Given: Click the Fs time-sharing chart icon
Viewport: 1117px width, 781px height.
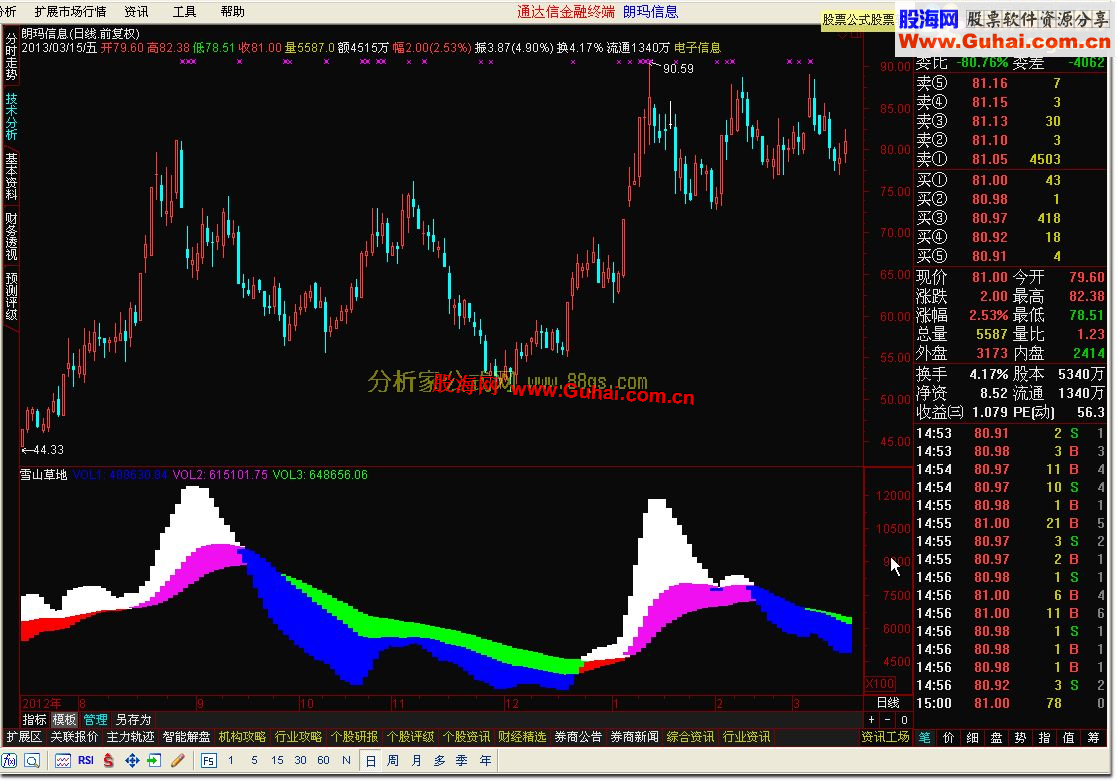Looking at the screenshot, I should click(209, 760).
